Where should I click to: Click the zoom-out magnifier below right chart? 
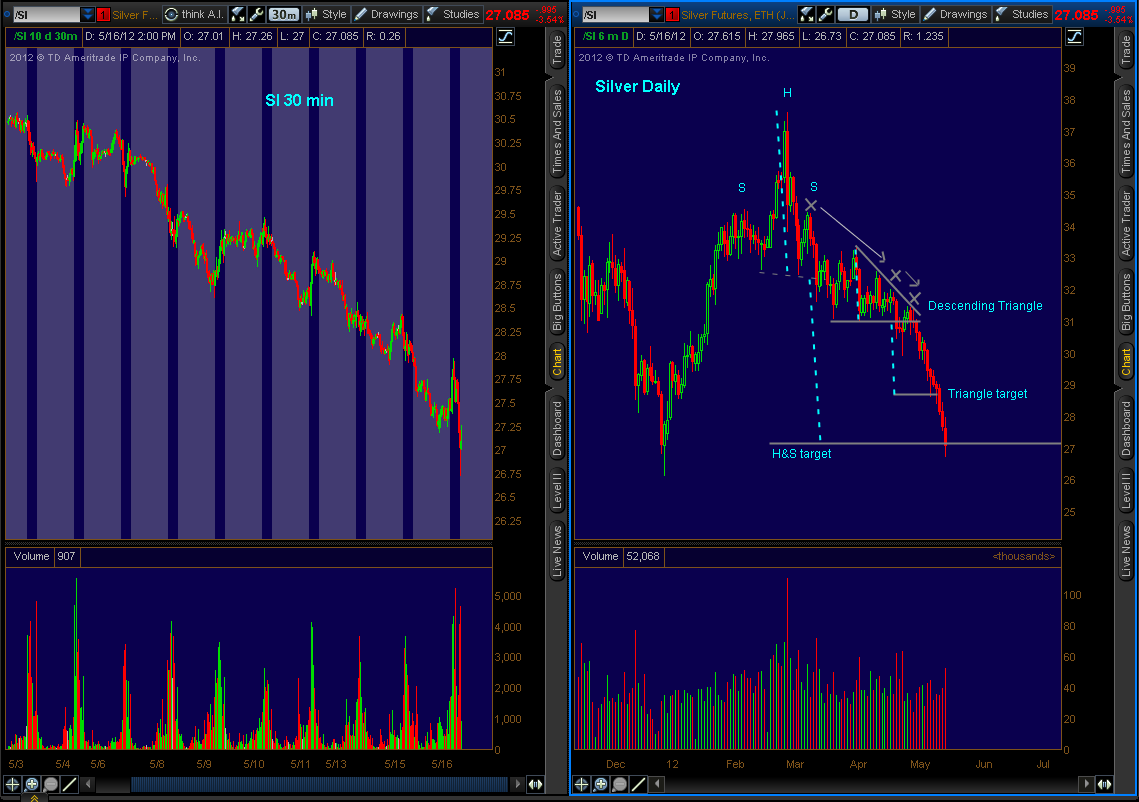620,785
